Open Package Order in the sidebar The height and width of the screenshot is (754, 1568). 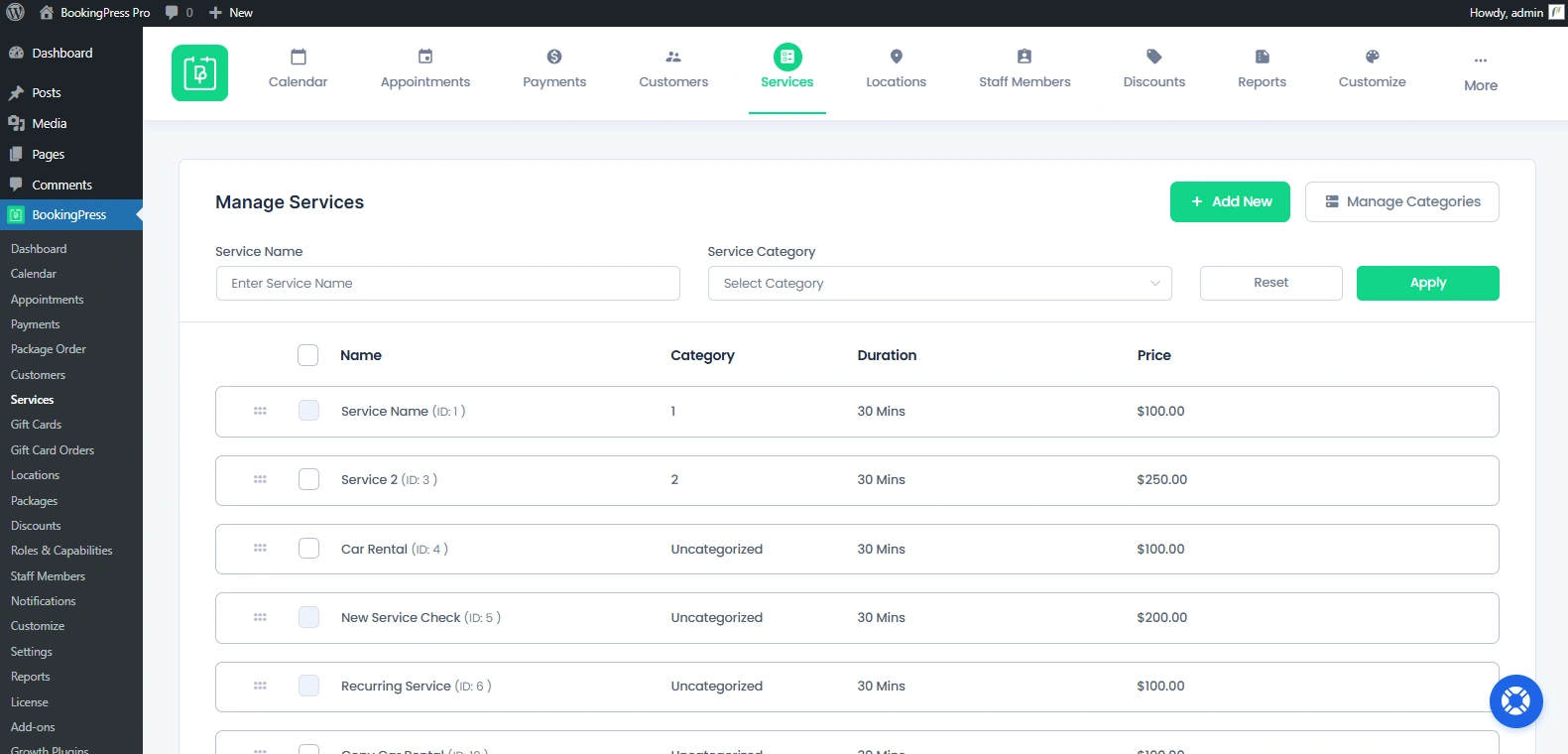pos(48,349)
